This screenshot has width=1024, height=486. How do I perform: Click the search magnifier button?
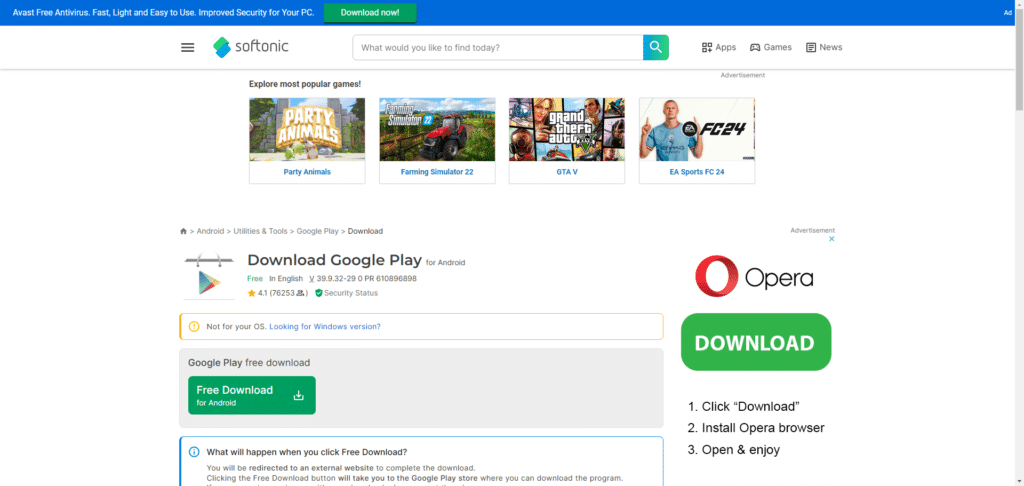tap(656, 48)
